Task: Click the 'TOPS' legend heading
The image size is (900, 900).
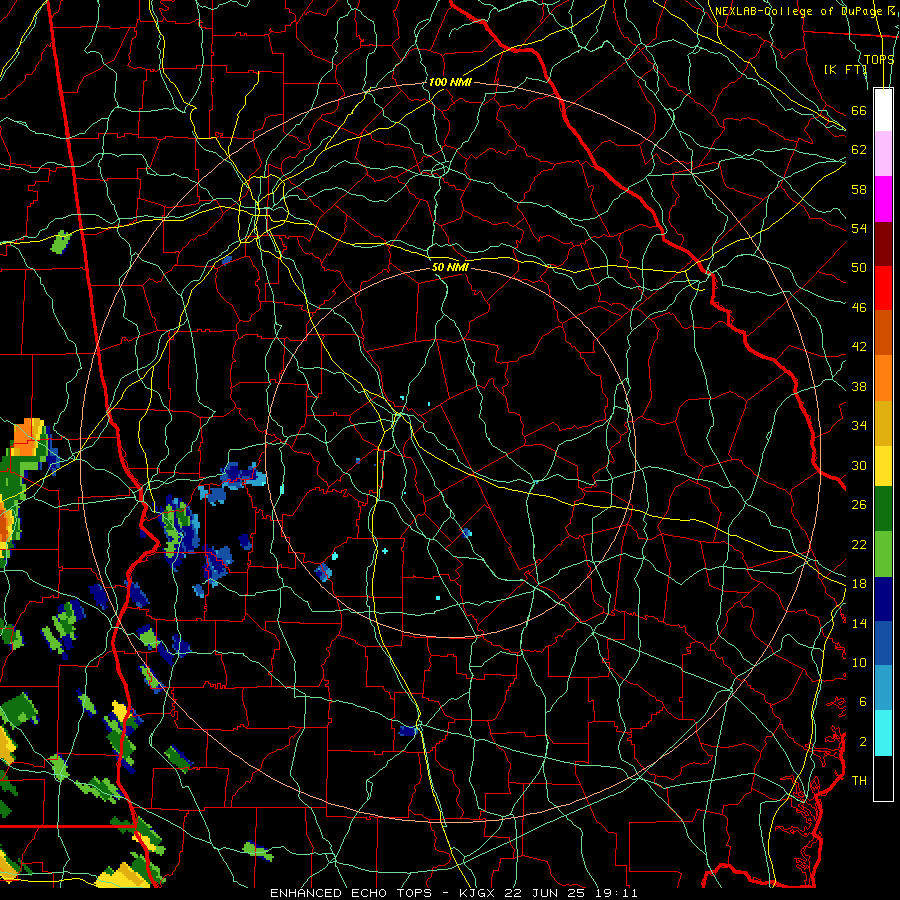Action: [x=879, y=59]
